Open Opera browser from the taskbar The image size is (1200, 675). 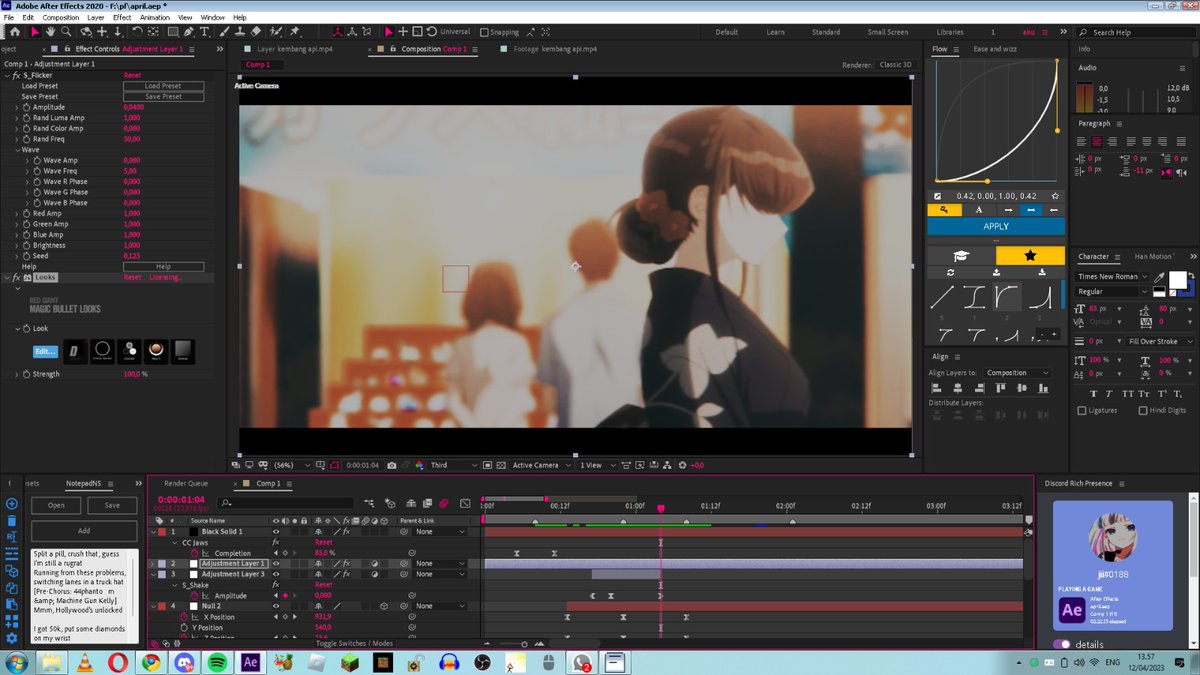(x=118, y=662)
